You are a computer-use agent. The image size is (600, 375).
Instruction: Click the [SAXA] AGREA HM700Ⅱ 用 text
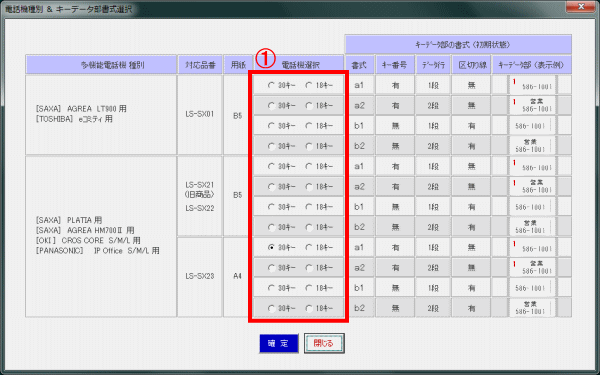click(85, 230)
